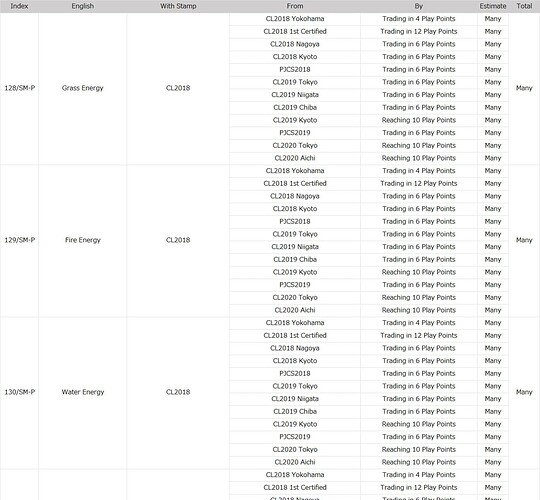The image size is (540, 500).
Task: Click index 128/SM-P cell
Action: 19,88
